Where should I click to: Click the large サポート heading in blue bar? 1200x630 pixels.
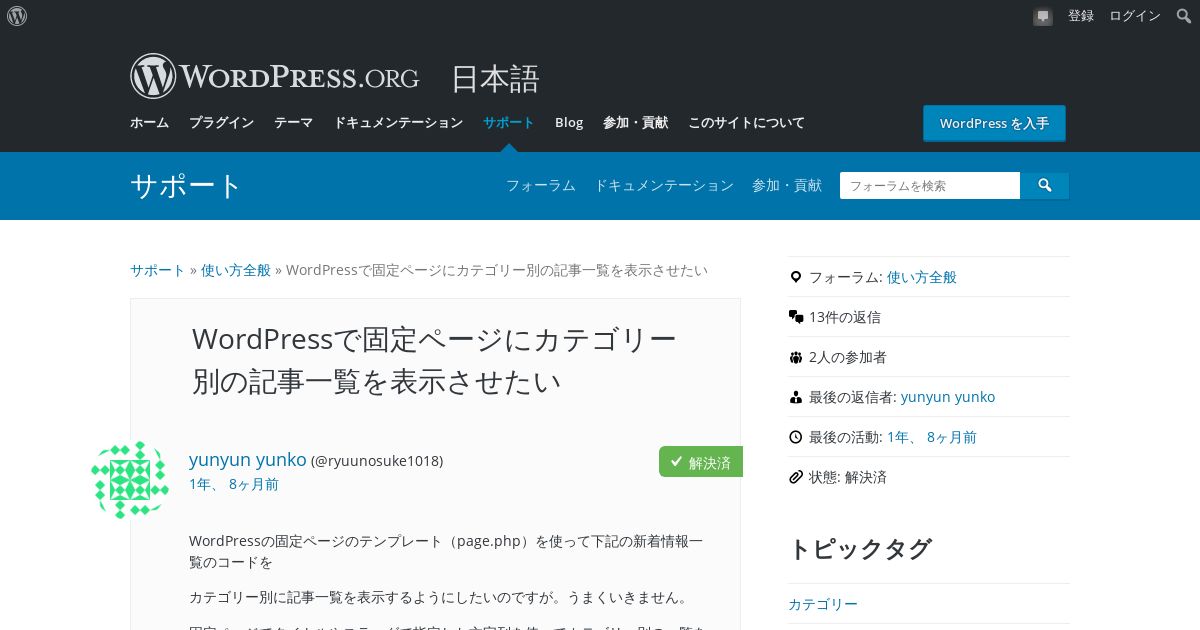[186, 186]
